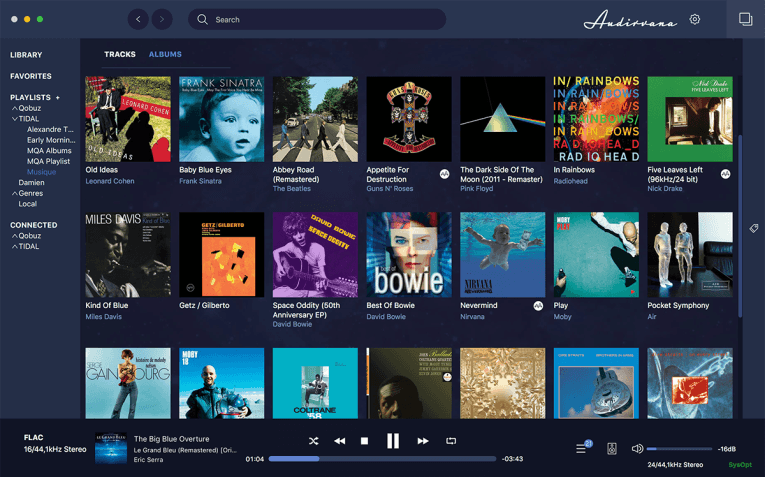Viewport: 765px width, 477px height.
Task: Open the Leonard Cohen artist link
Action: (110, 181)
